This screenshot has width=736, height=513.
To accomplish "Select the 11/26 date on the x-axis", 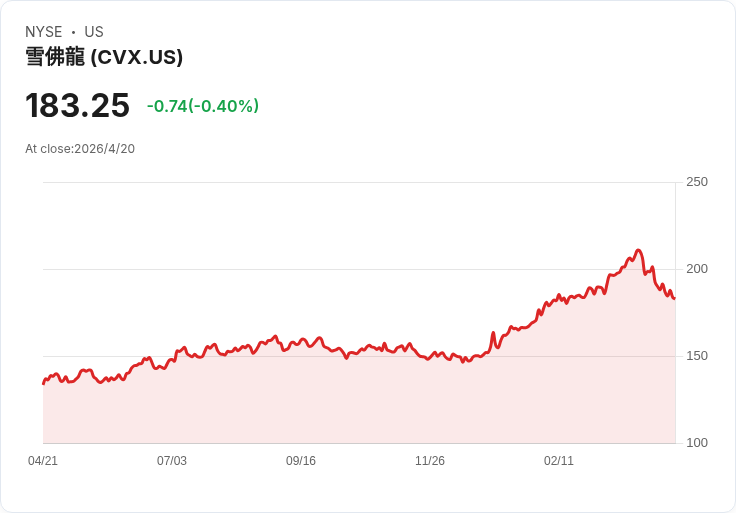I will [430, 461].
